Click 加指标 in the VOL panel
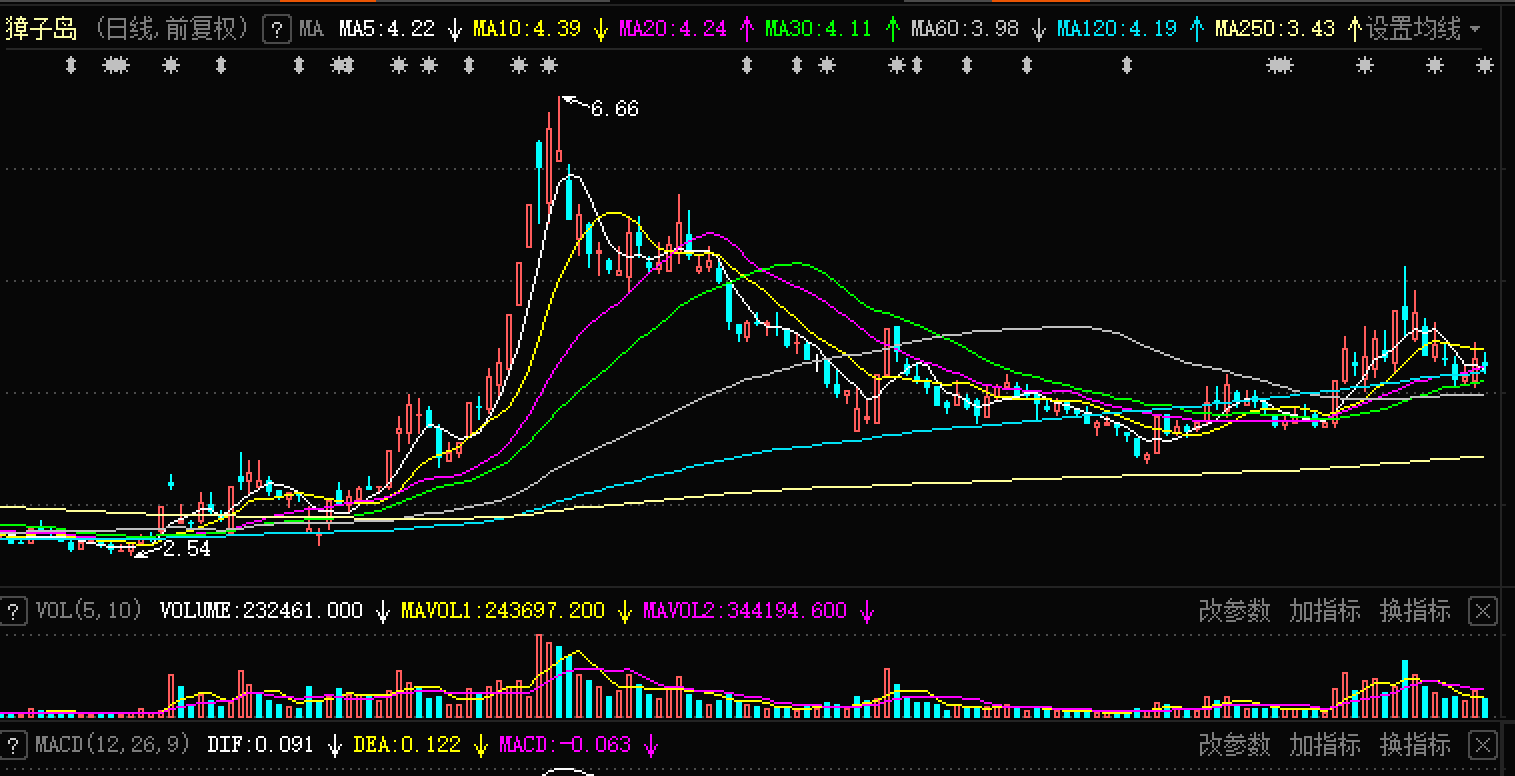This screenshot has height=776, width=1515. pyautogui.click(x=1325, y=611)
